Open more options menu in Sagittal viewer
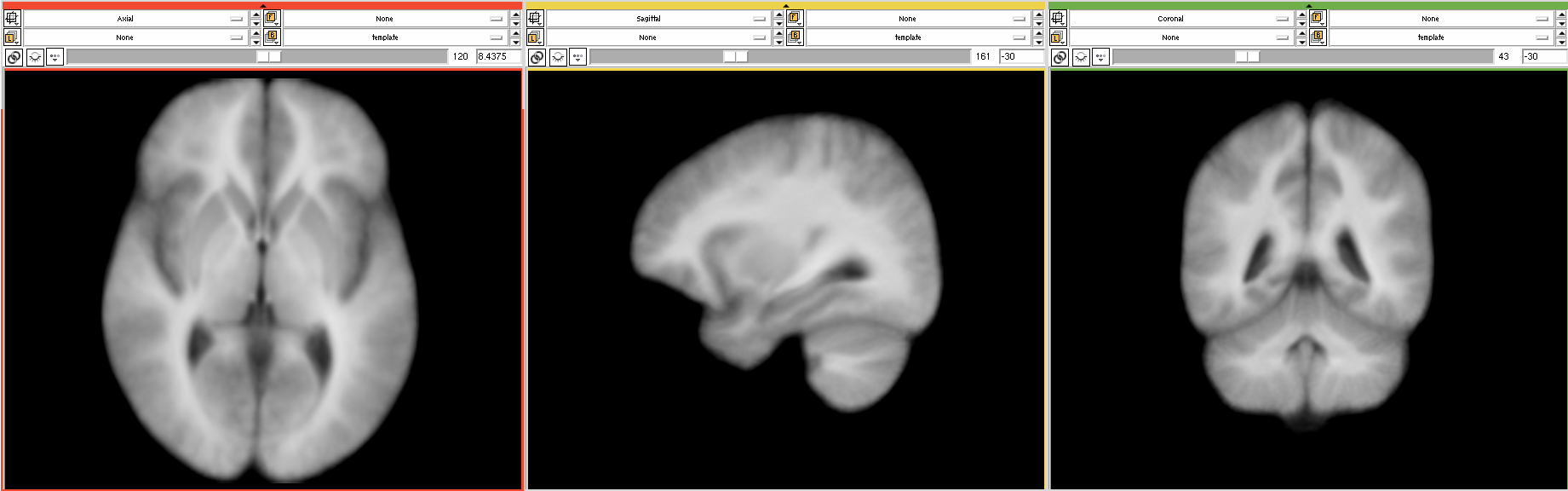The width and height of the screenshot is (1568, 491). tap(578, 57)
